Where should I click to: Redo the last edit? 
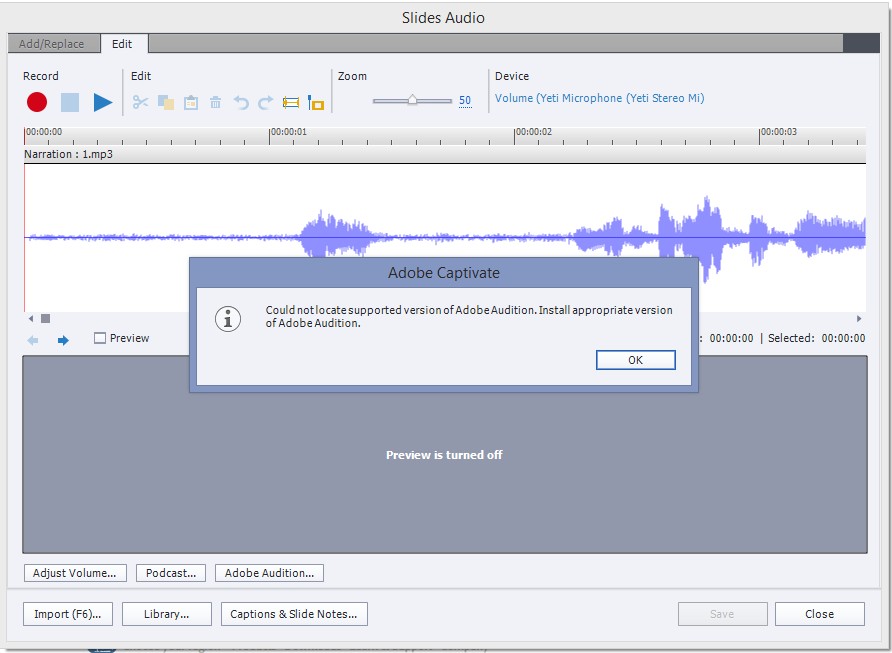click(x=266, y=102)
